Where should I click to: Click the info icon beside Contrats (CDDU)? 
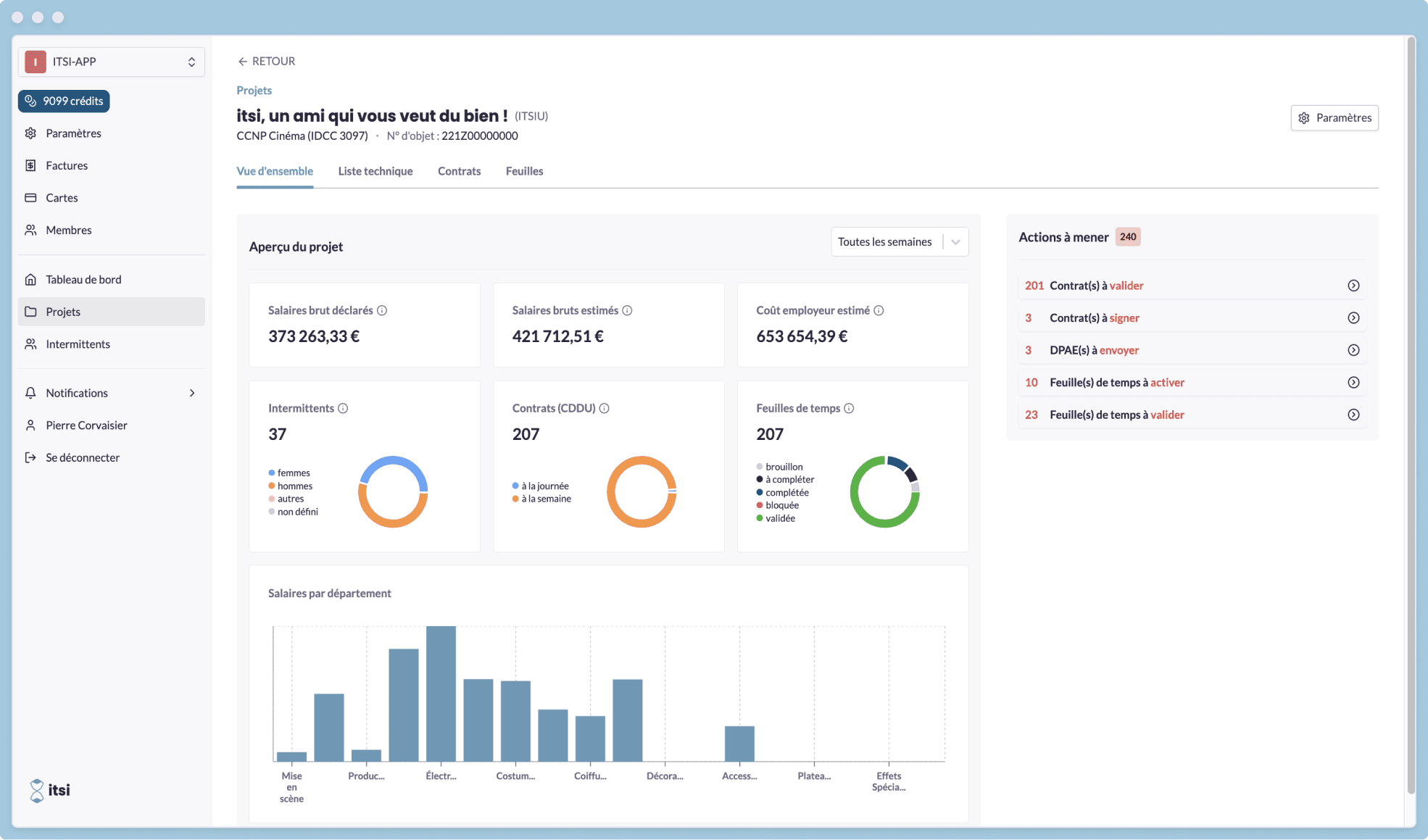tap(606, 408)
